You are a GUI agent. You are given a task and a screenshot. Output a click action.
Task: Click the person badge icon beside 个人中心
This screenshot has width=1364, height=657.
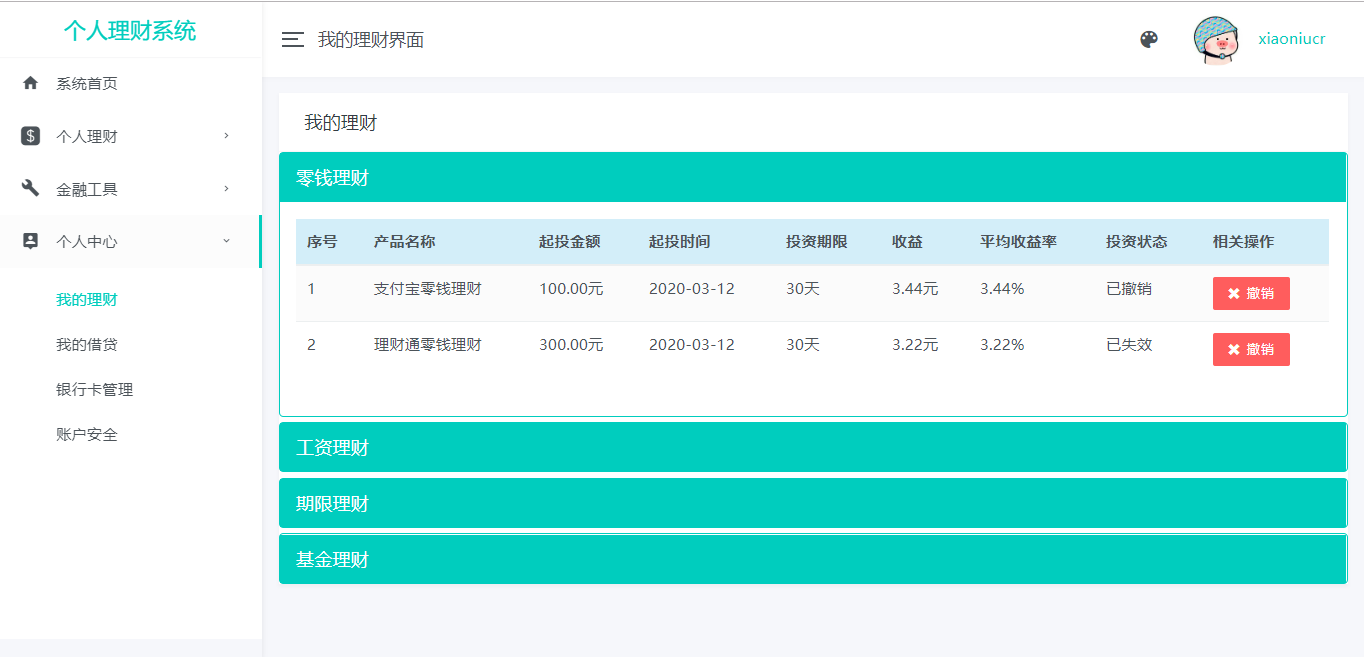coord(30,241)
